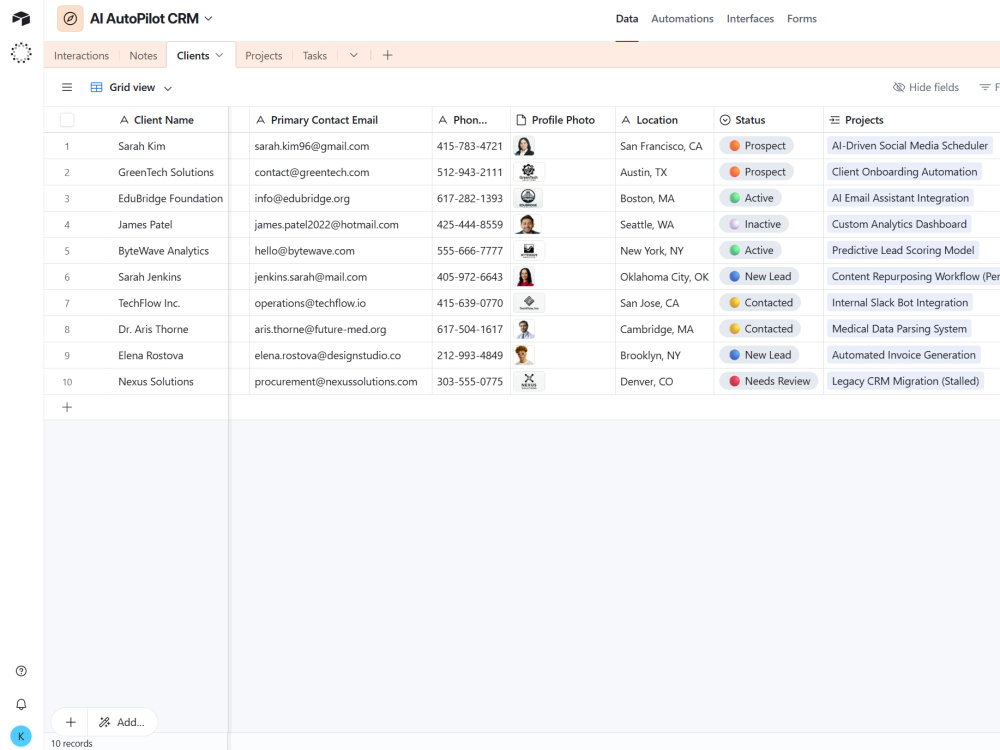Toggle the views sidebar hamburger icon
This screenshot has height=750, width=1000.
point(67,87)
